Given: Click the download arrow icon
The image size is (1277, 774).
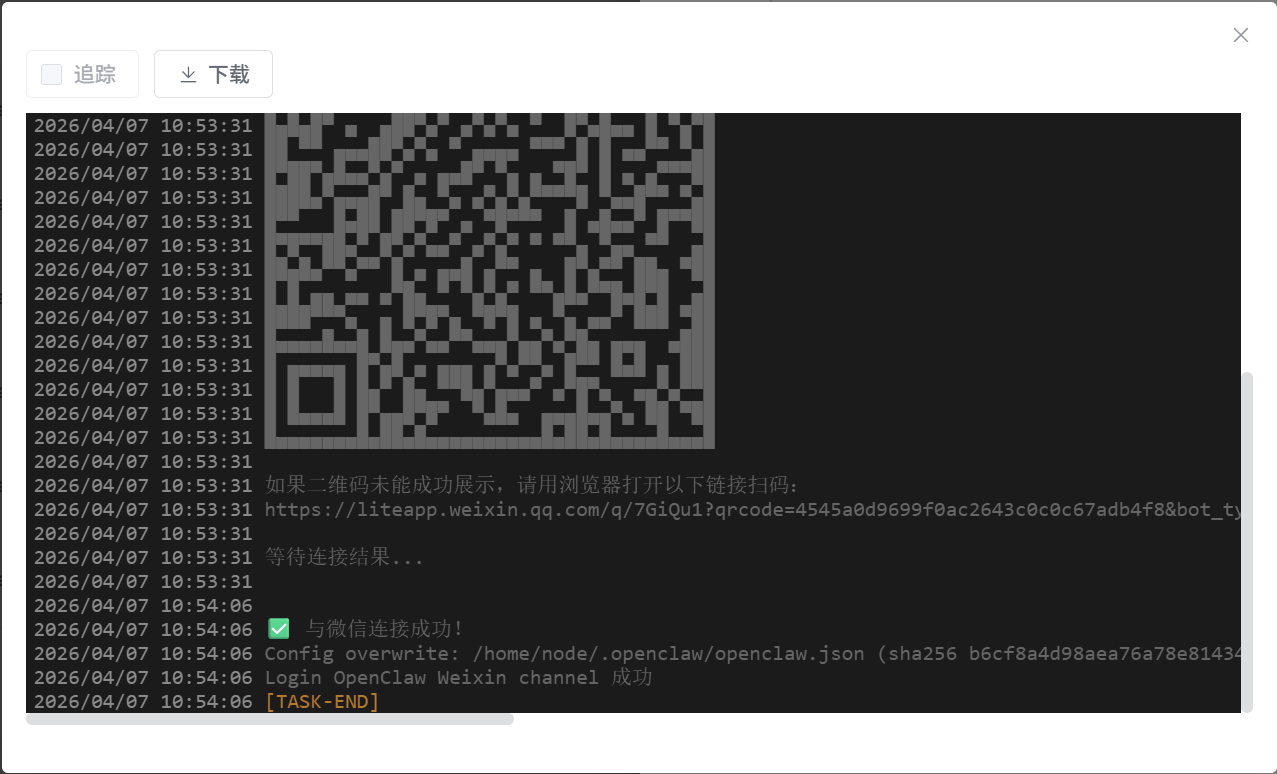Looking at the screenshot, I should 188,74.
